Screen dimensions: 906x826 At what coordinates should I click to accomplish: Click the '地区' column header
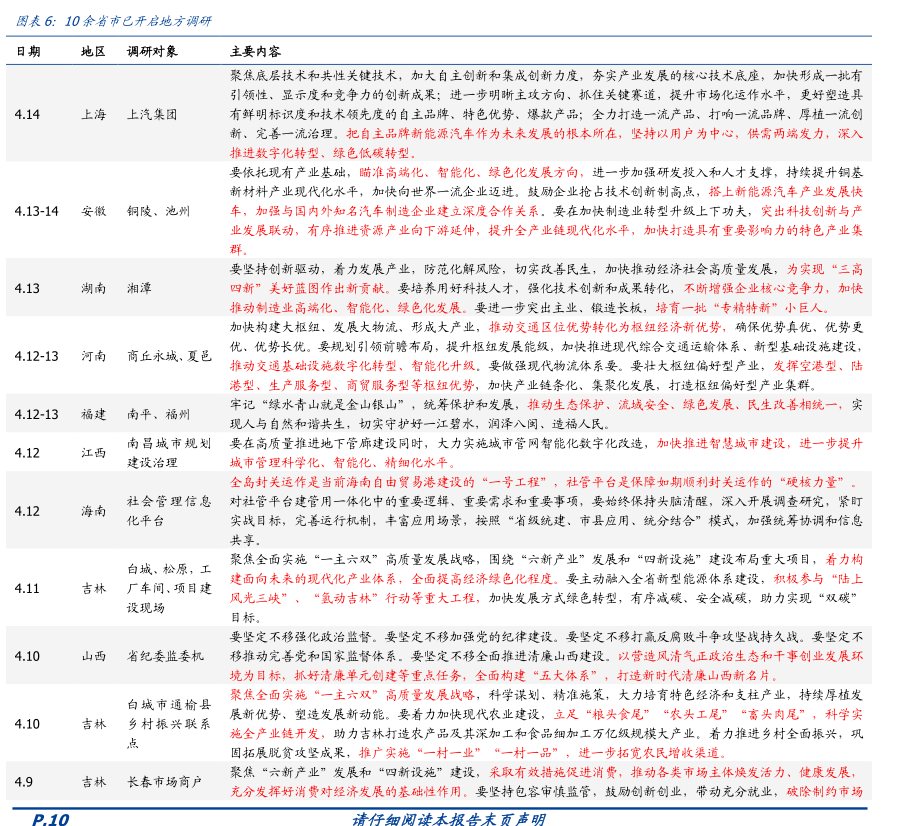click(93, 51)
